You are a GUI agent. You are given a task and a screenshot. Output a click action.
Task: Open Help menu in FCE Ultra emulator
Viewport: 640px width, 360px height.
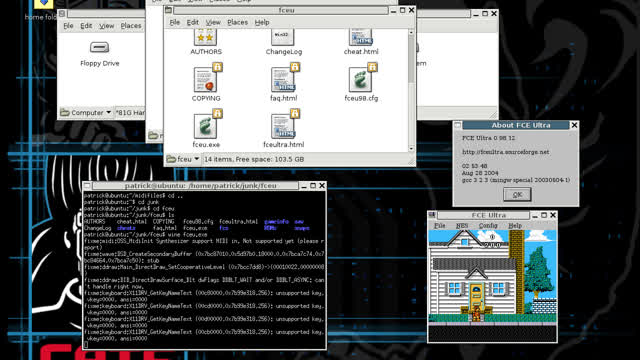point(515,225)
